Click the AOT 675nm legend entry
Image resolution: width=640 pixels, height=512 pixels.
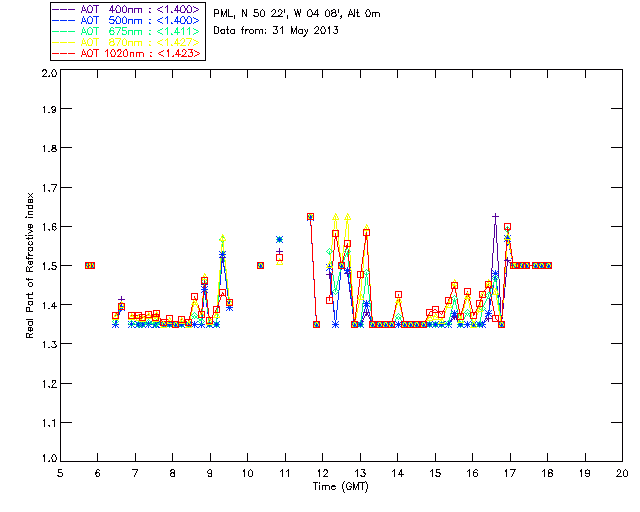pyautogui.click(x=127, y=31)
